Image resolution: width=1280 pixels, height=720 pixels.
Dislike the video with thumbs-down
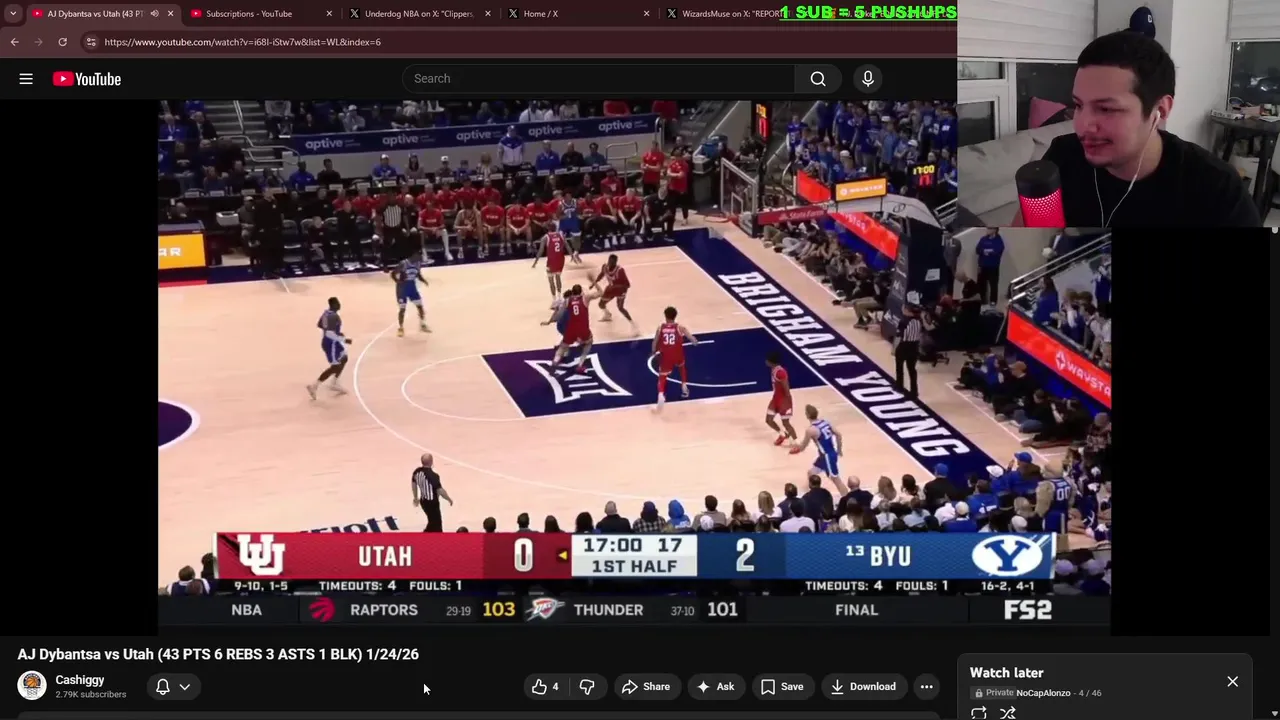(587, 687)
